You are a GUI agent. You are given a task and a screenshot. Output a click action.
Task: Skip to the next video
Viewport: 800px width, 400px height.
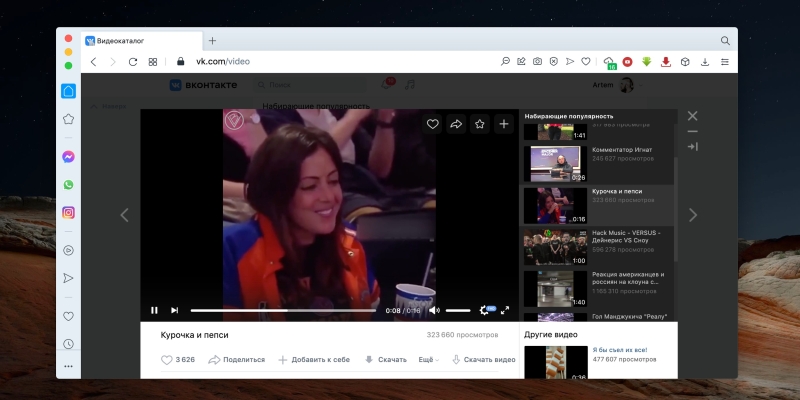174,310
